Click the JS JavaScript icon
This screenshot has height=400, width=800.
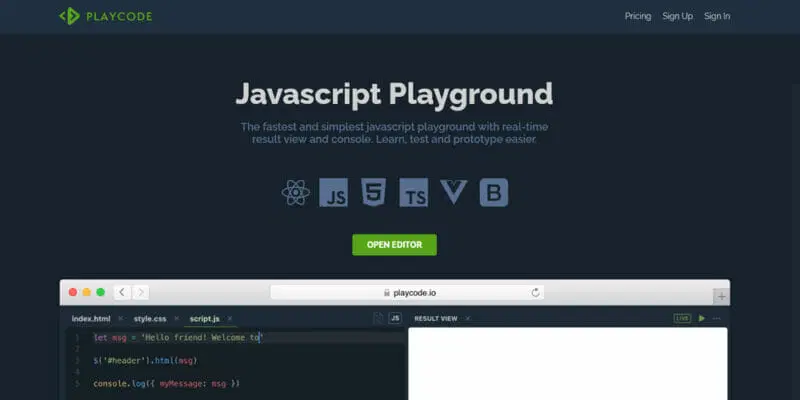[333, 192]
